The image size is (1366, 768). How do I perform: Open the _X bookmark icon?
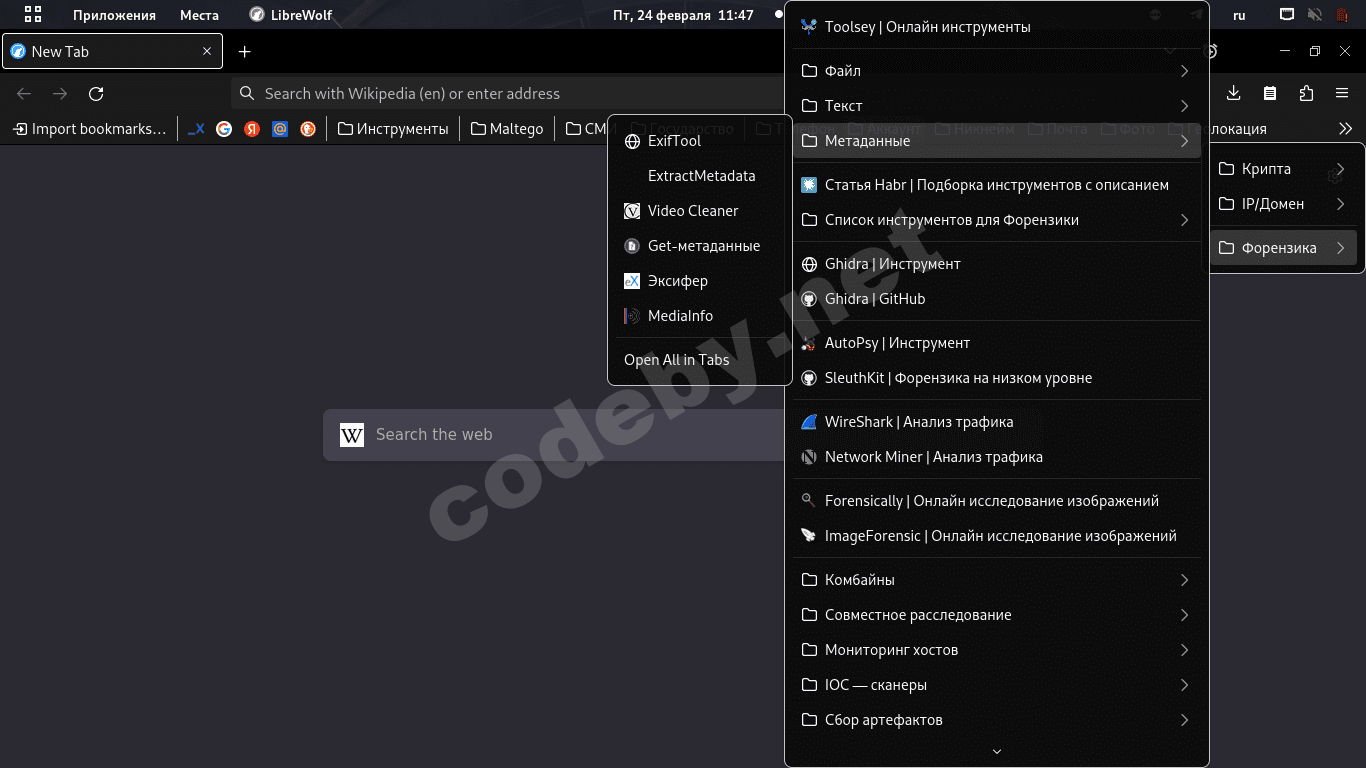[196, 128]
